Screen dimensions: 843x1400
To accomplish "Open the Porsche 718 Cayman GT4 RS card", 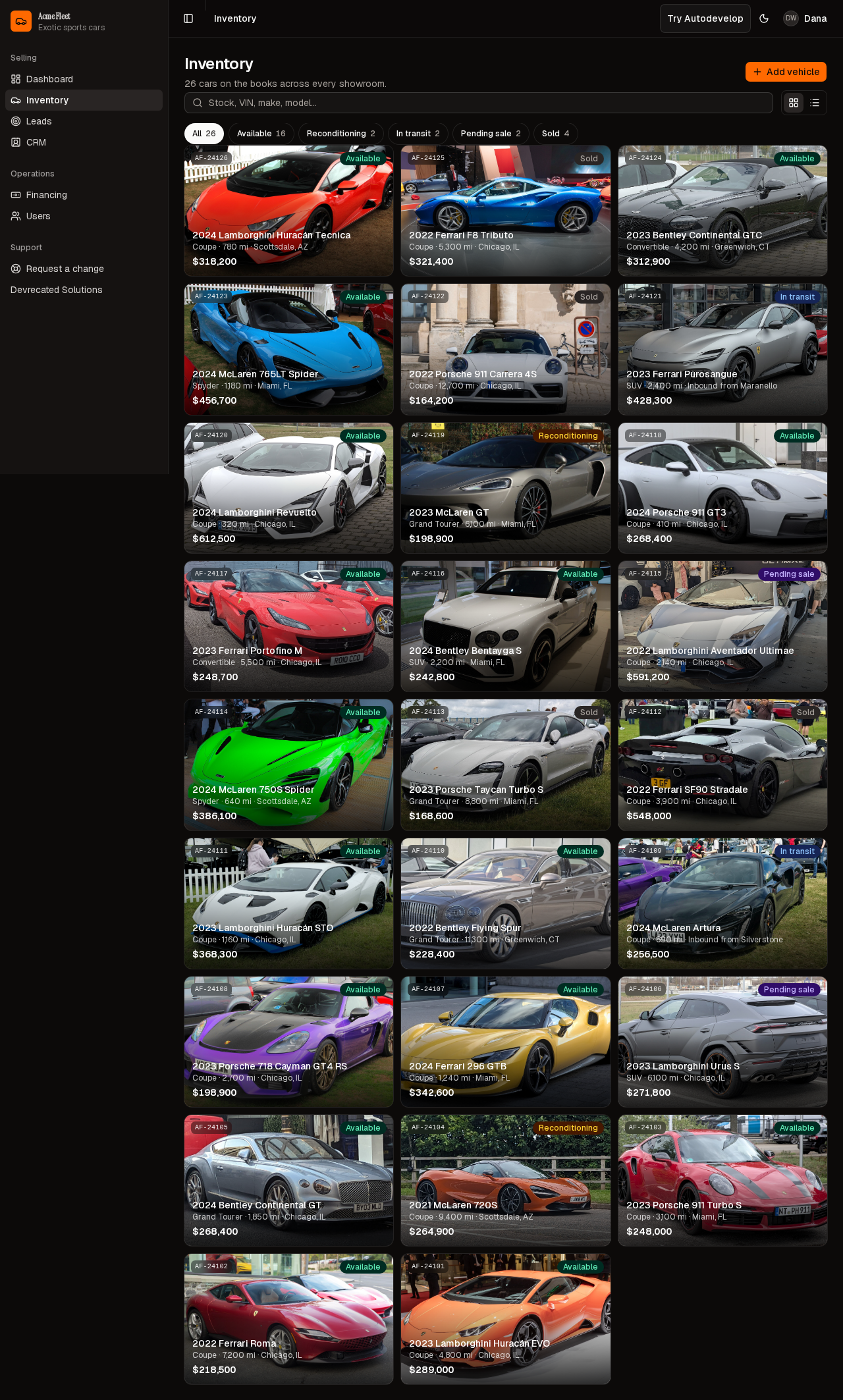I will pyautogui.click(x=288, y=1042).
